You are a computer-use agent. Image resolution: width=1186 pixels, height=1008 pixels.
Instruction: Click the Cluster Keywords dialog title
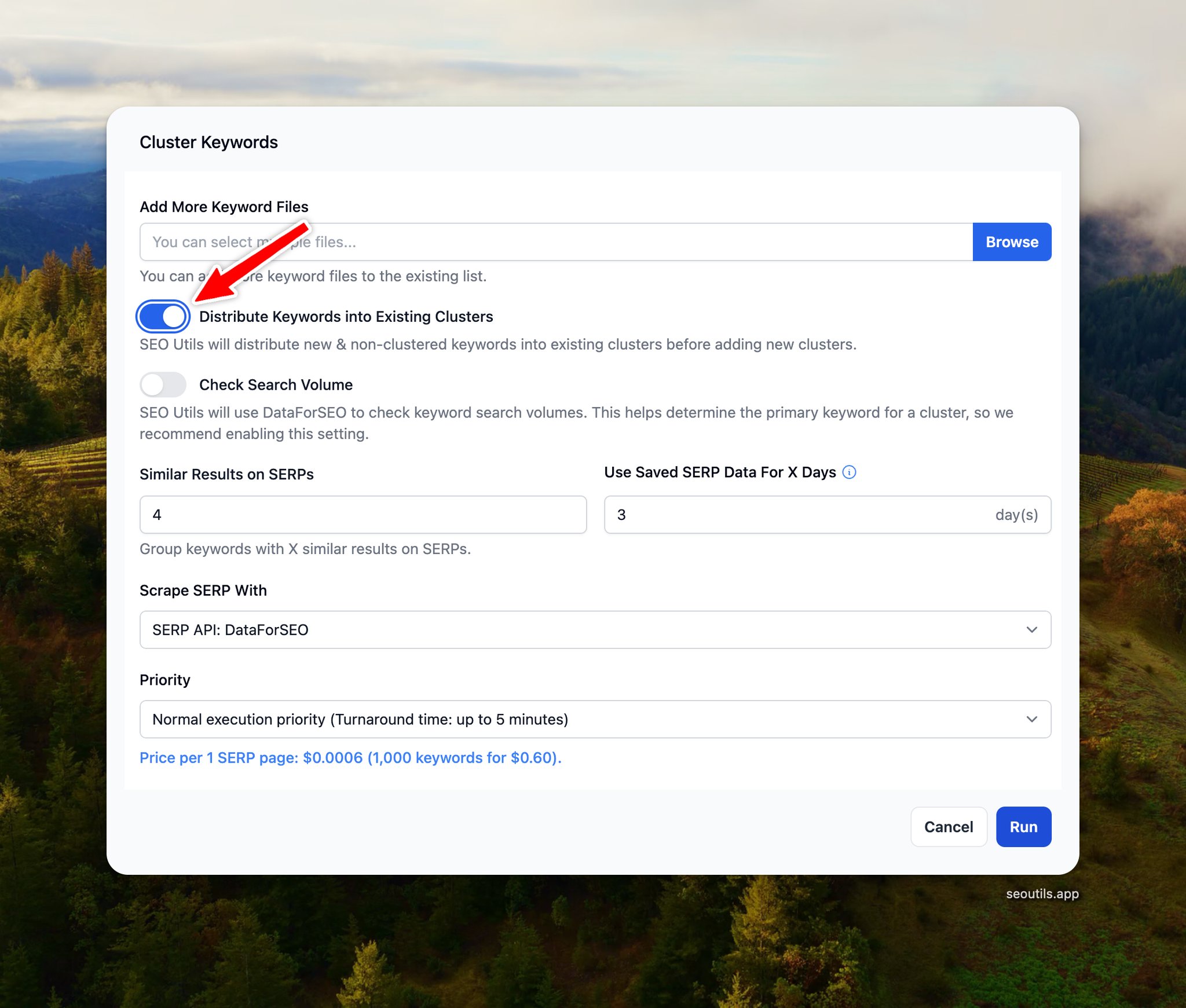[208, 142]
